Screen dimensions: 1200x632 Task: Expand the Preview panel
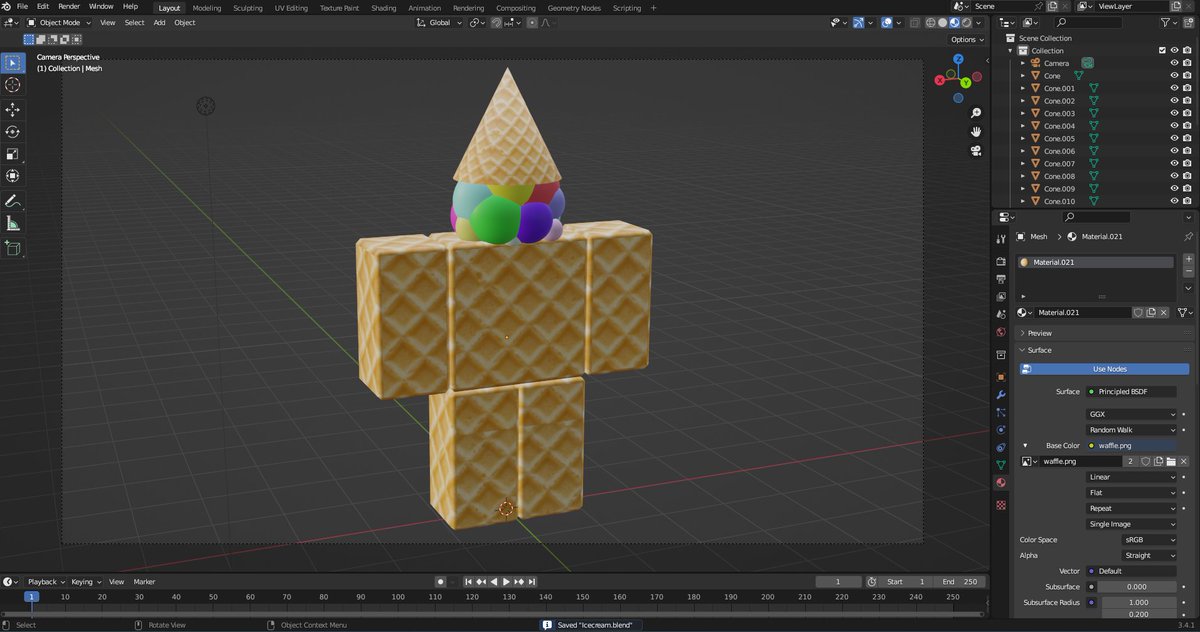1039,333
